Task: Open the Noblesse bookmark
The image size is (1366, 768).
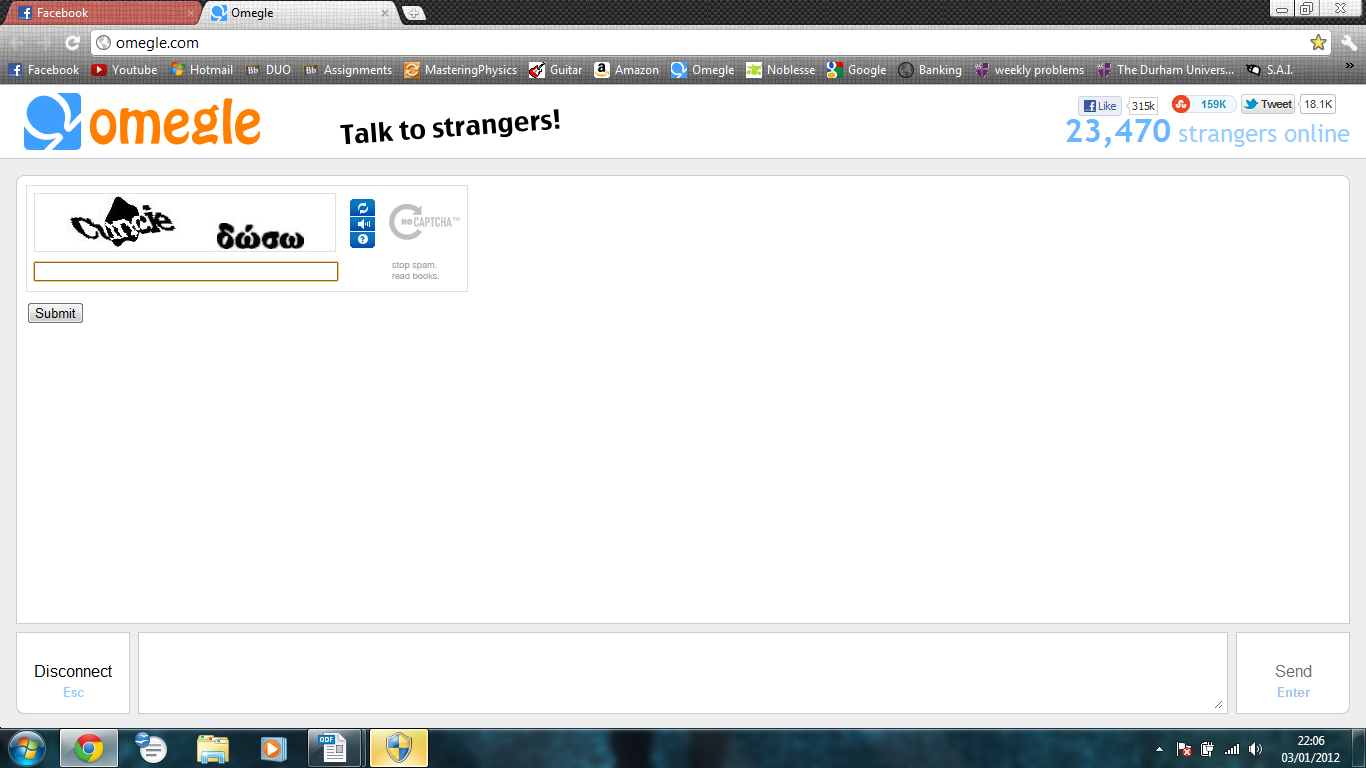Action: [780, 70]
